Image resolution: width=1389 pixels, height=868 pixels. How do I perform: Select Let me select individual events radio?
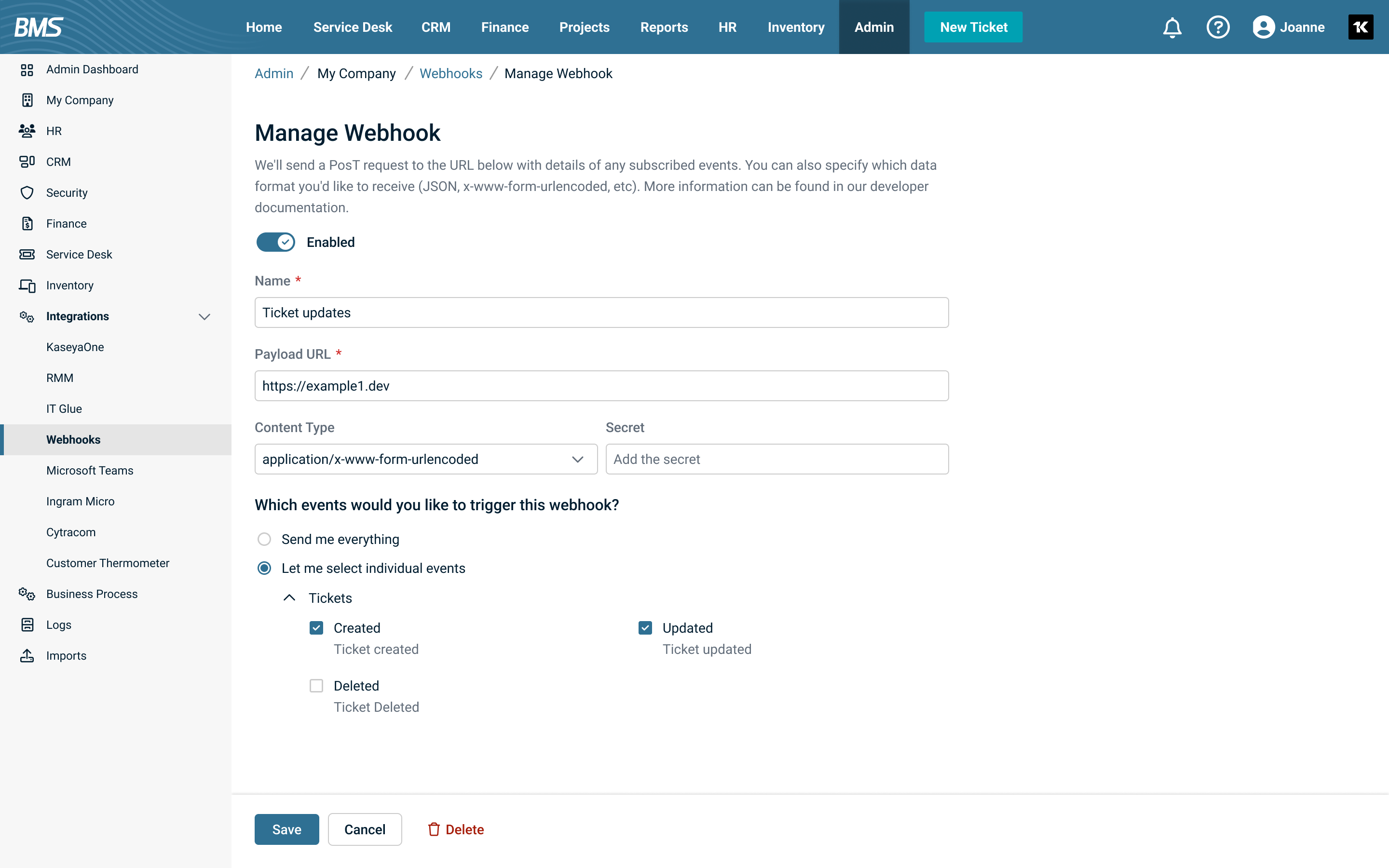[264, 569]
